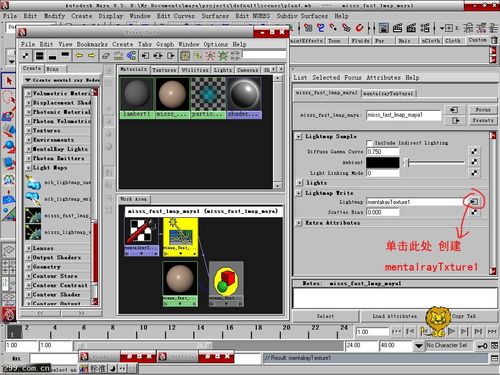The image size is (500, 375).
Task: Show output connections in Hypershade toolbar
Action: (x=171, y=55)
